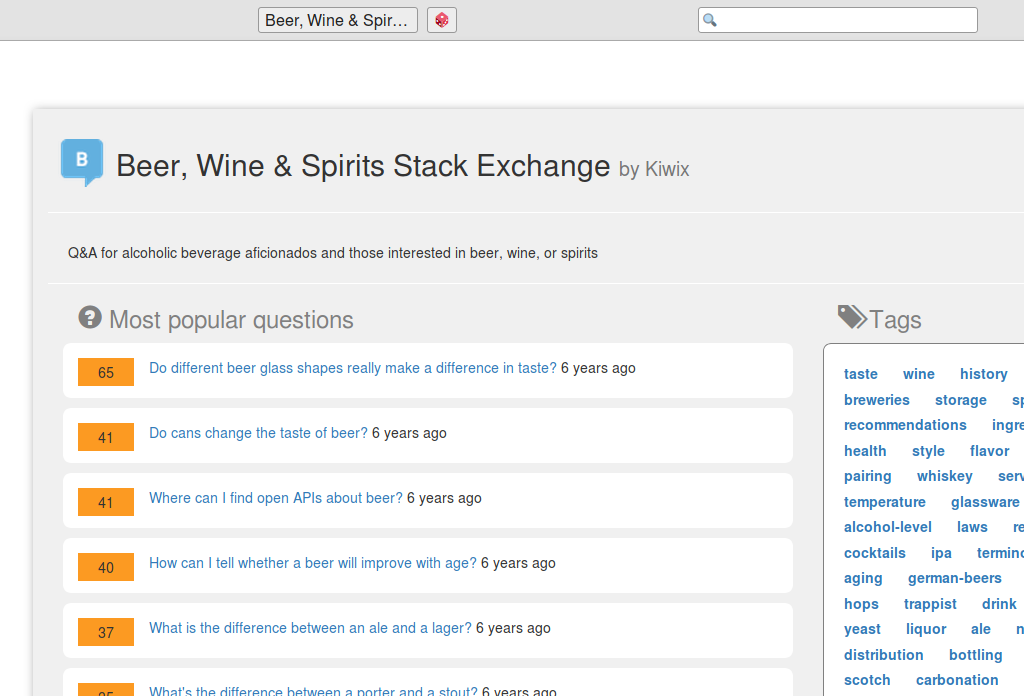The width and height of the screenshot is (1024, 696).
Task: Select the 'taste' tag
Action: 861,374
